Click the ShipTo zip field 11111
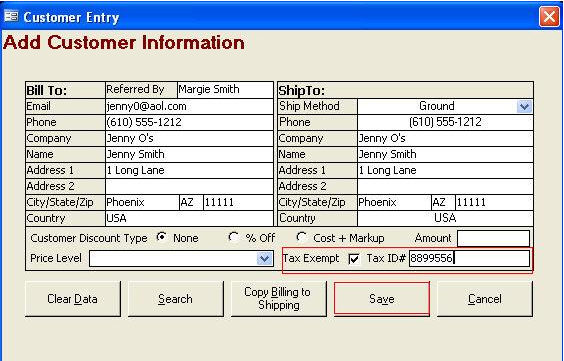This screenshot has height=361, width=564. coord(494,202)
